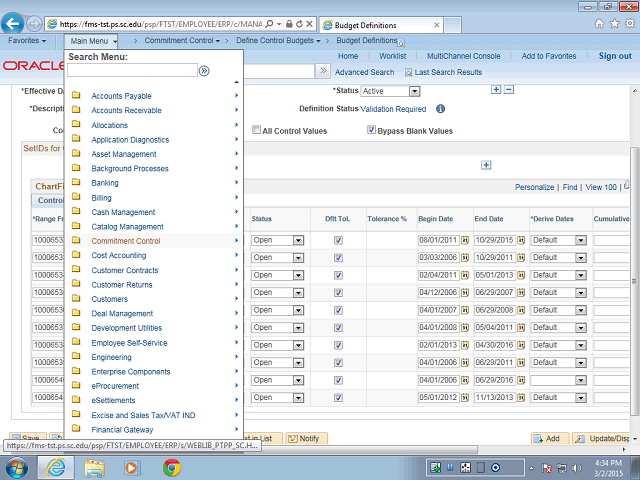This screenshot has height=480, width=640.
Task: Toggle Last Search Results checkbox
Action: [x=408, y=72]
